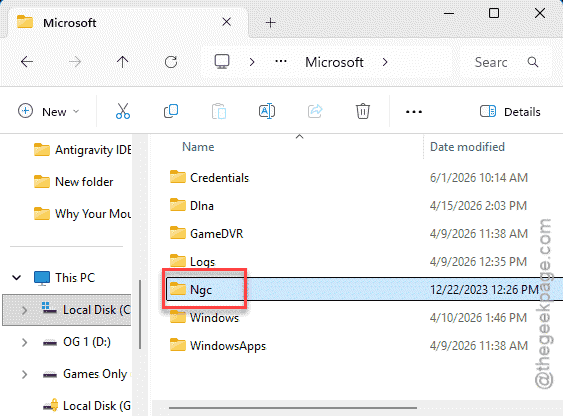Sort by the Date modified column header
The height and width of the screenshot is (416, 563).
[467, 147]
